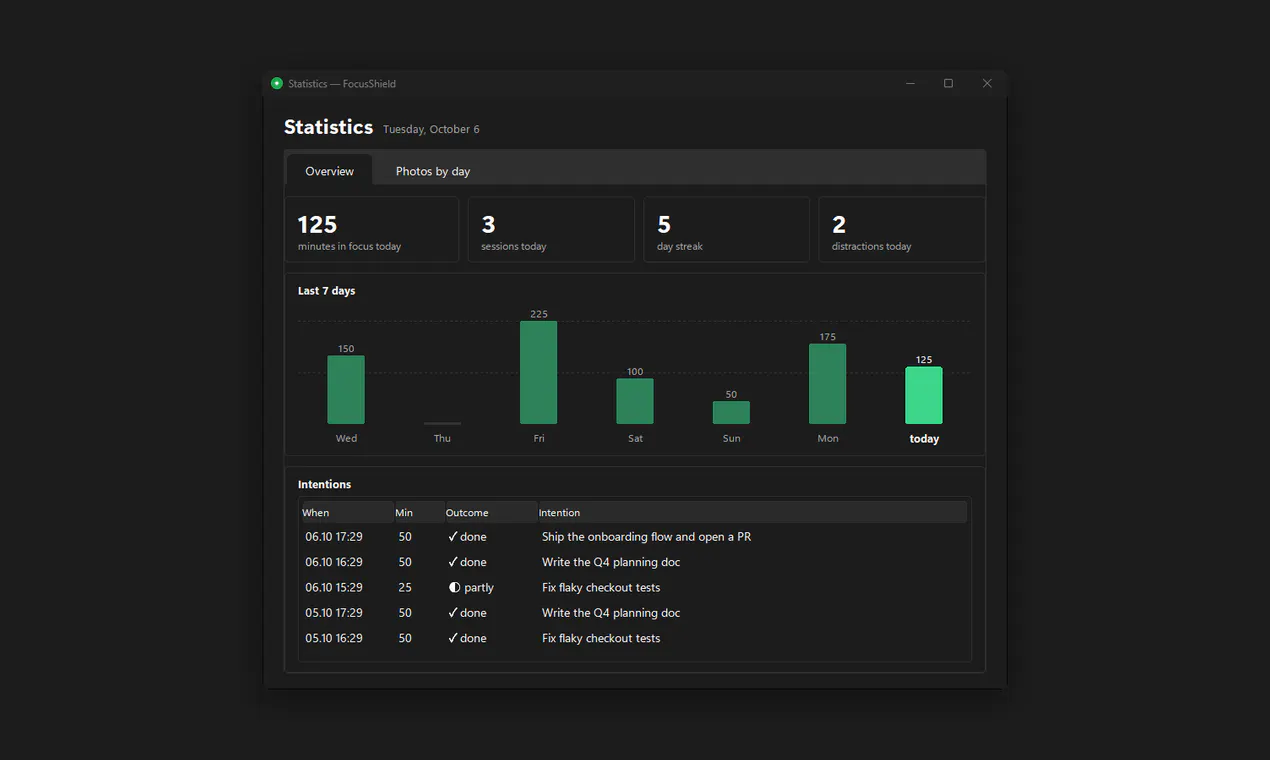Select the Wed bar showing 150

pos(346,390)
